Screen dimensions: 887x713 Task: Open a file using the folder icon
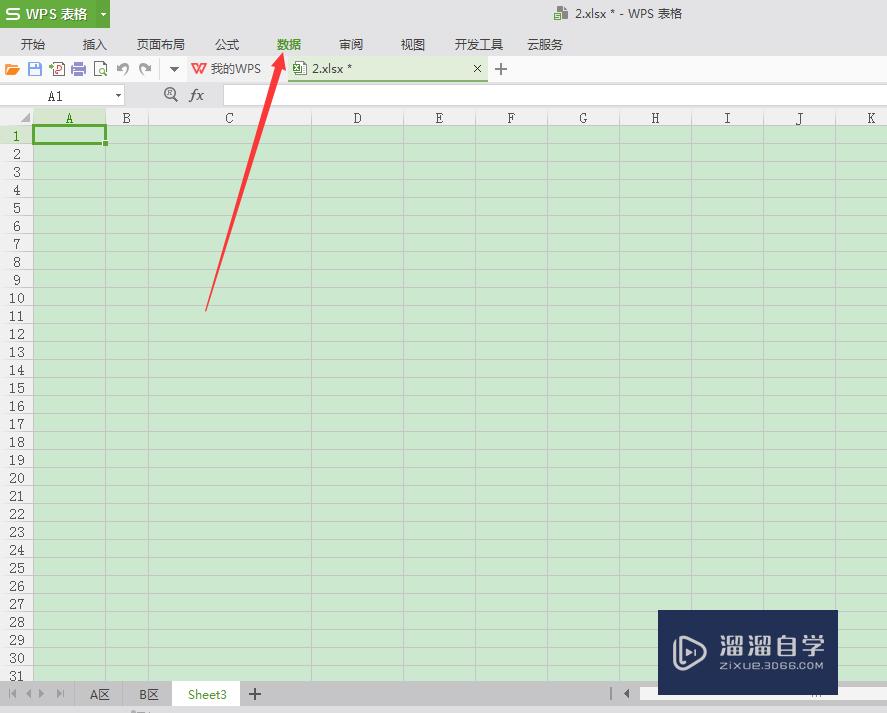pos(12,68)
